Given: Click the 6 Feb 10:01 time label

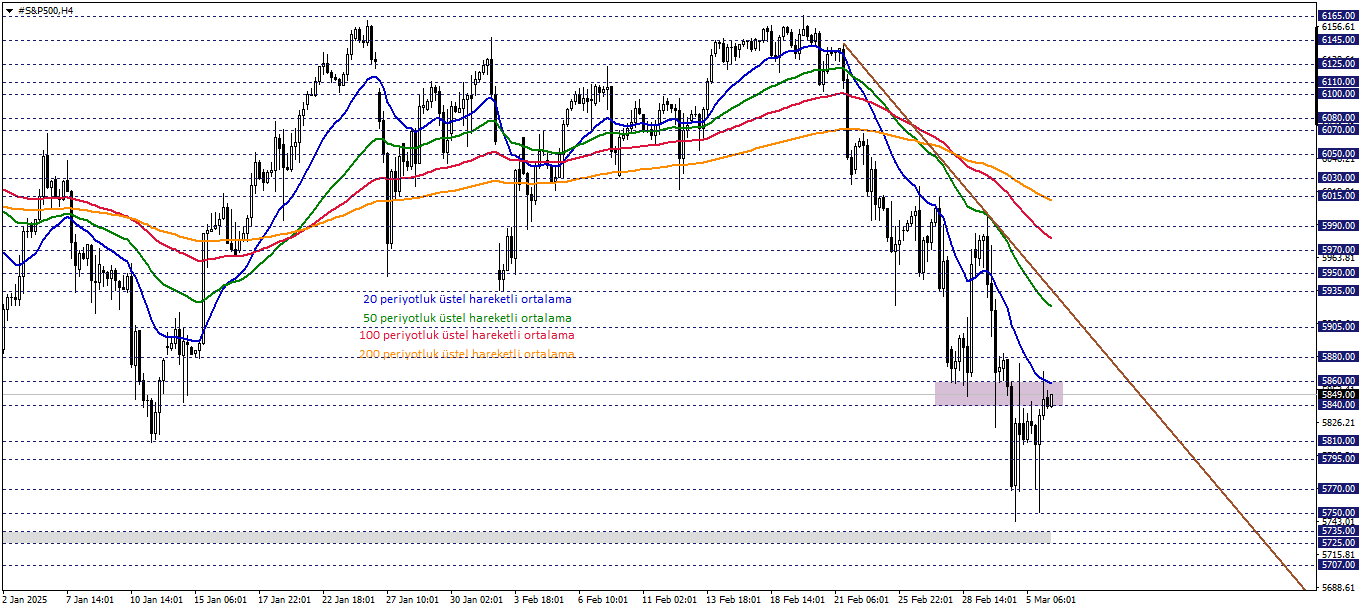Looking at the screenshot, I should [x=603, y=600].
